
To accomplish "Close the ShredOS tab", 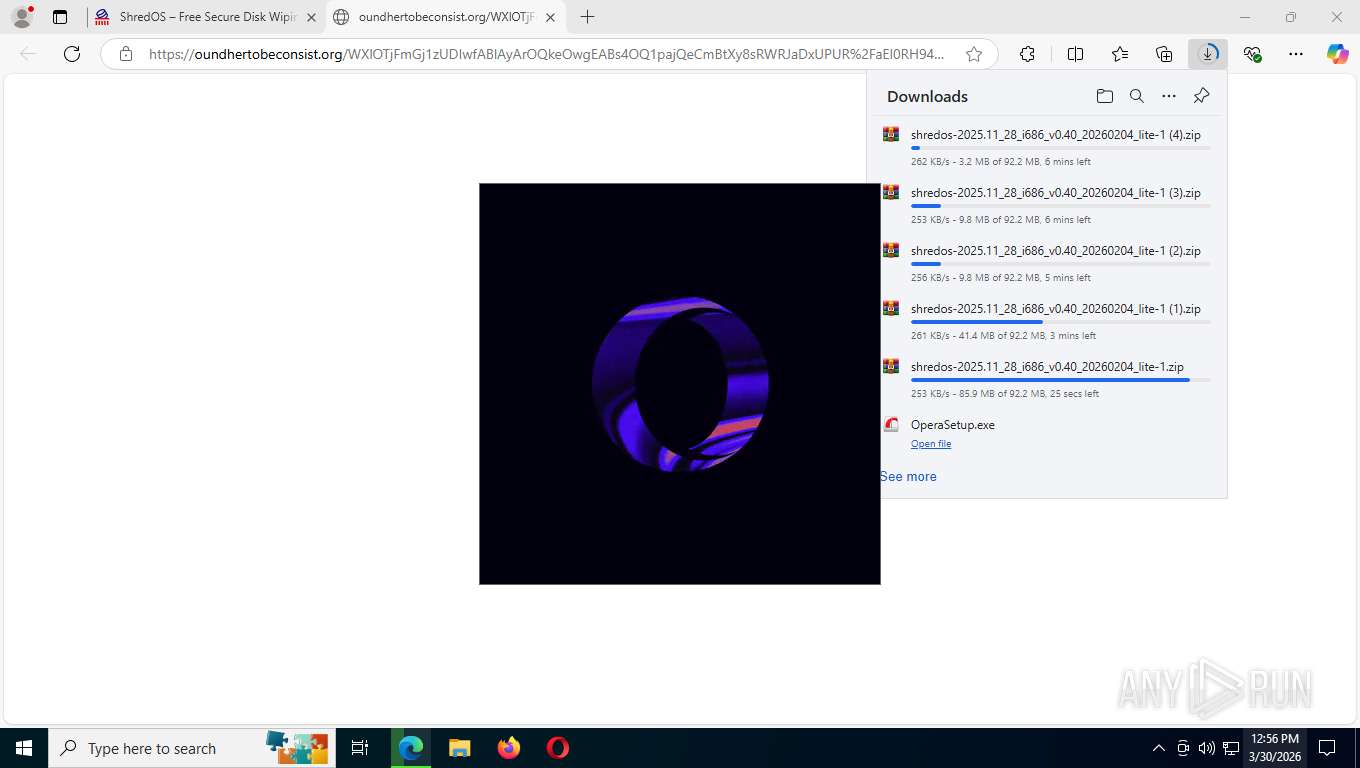I will point(311,17).
